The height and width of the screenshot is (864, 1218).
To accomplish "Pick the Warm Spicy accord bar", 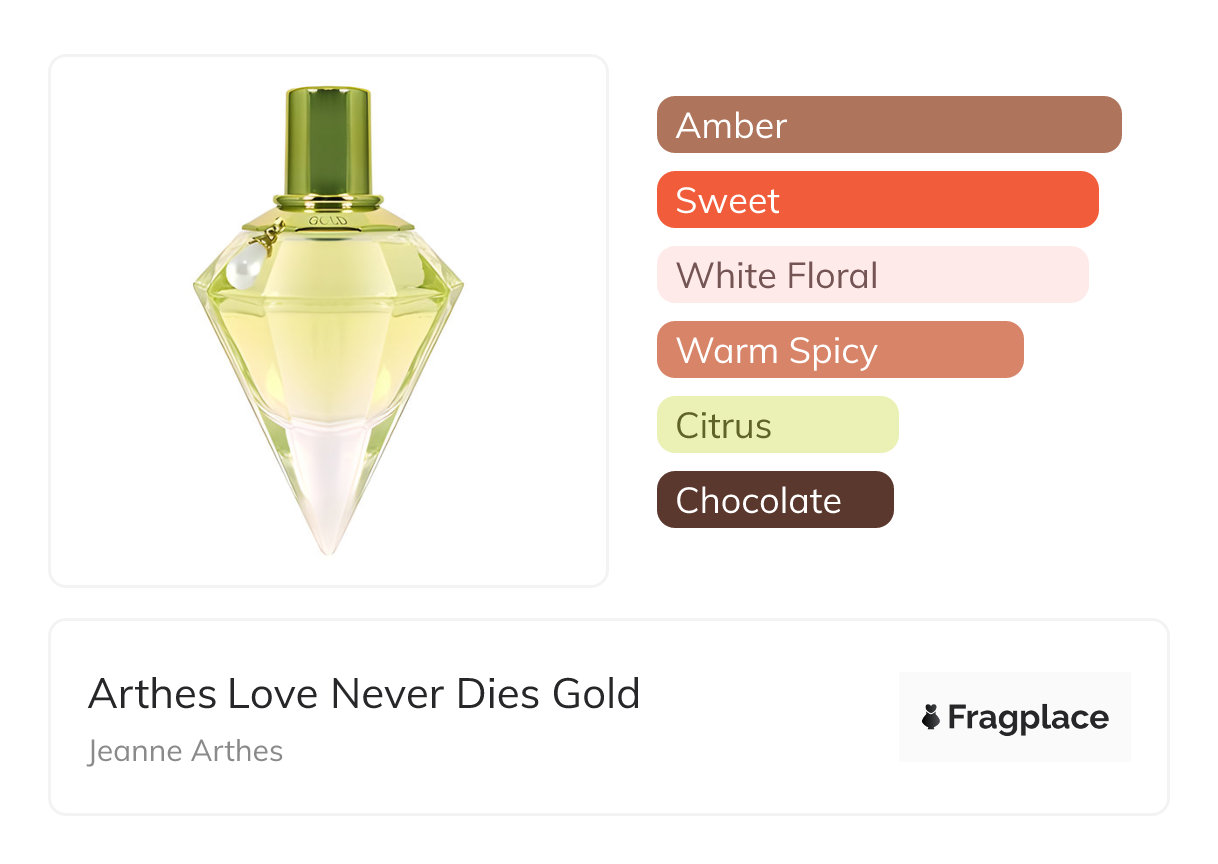I will [x=840, y=350].
